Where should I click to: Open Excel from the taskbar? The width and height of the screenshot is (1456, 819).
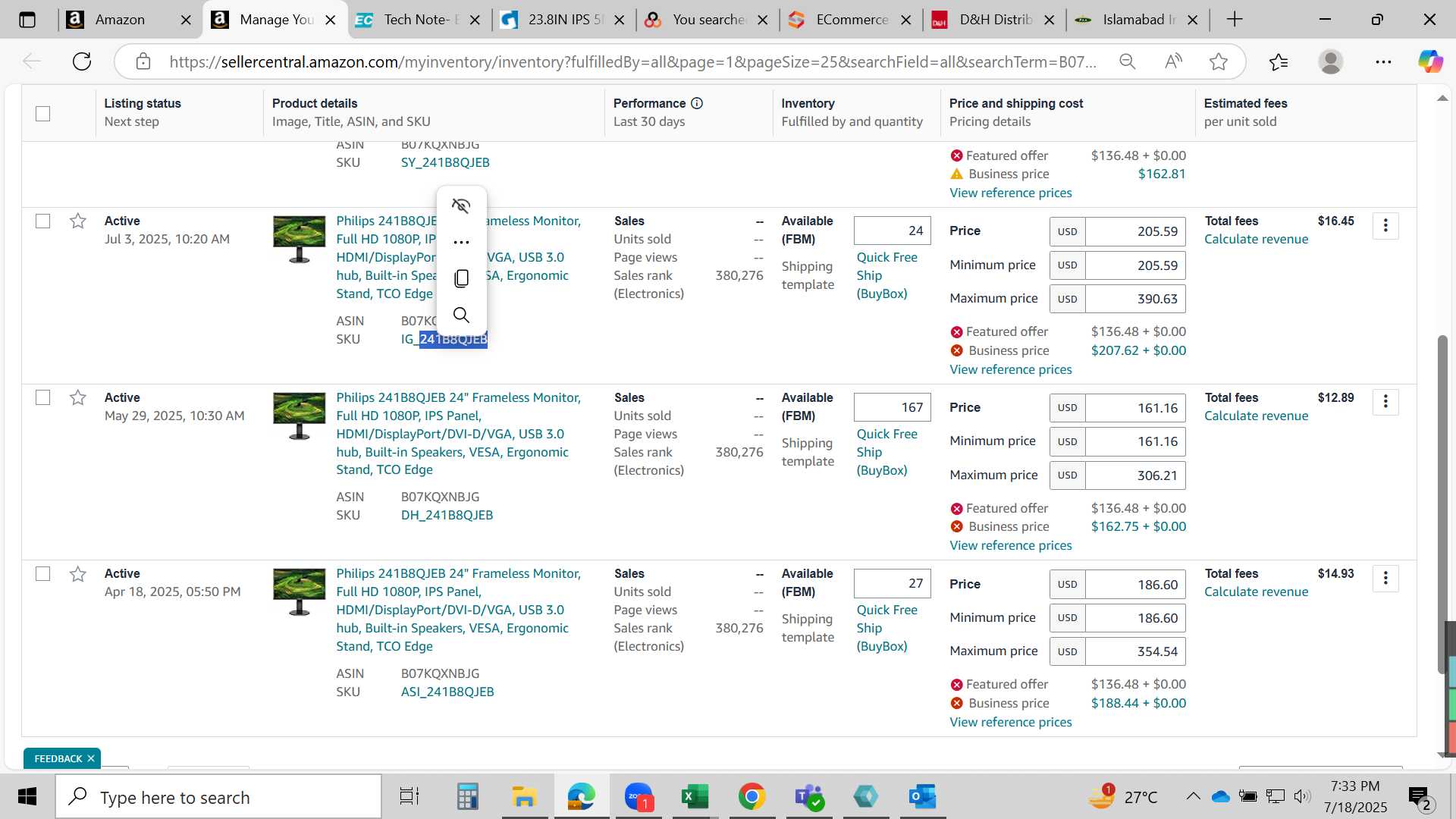coord(695,797)
